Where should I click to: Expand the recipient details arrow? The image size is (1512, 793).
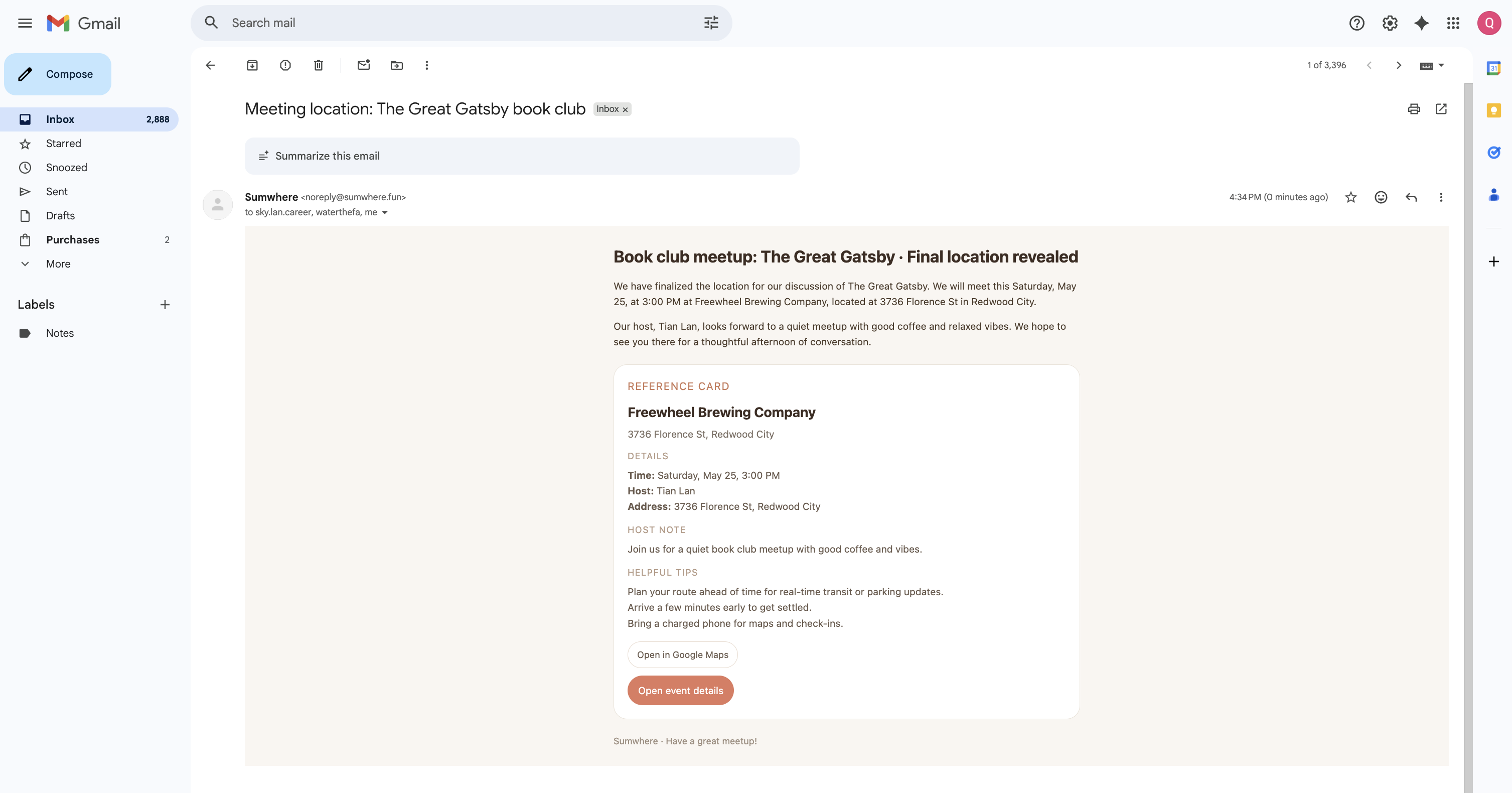384,213
